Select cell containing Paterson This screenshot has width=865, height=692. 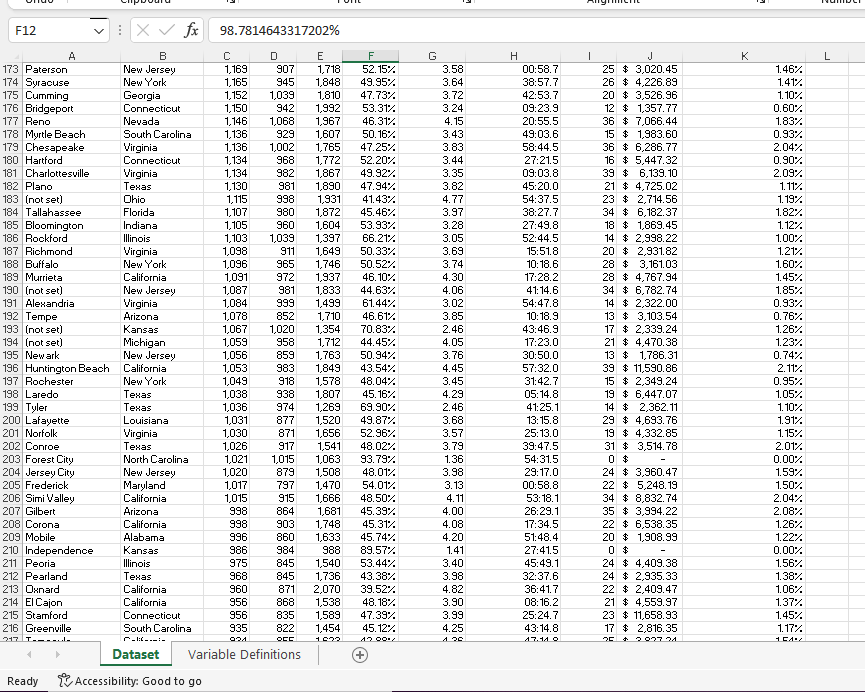[71, 70]
